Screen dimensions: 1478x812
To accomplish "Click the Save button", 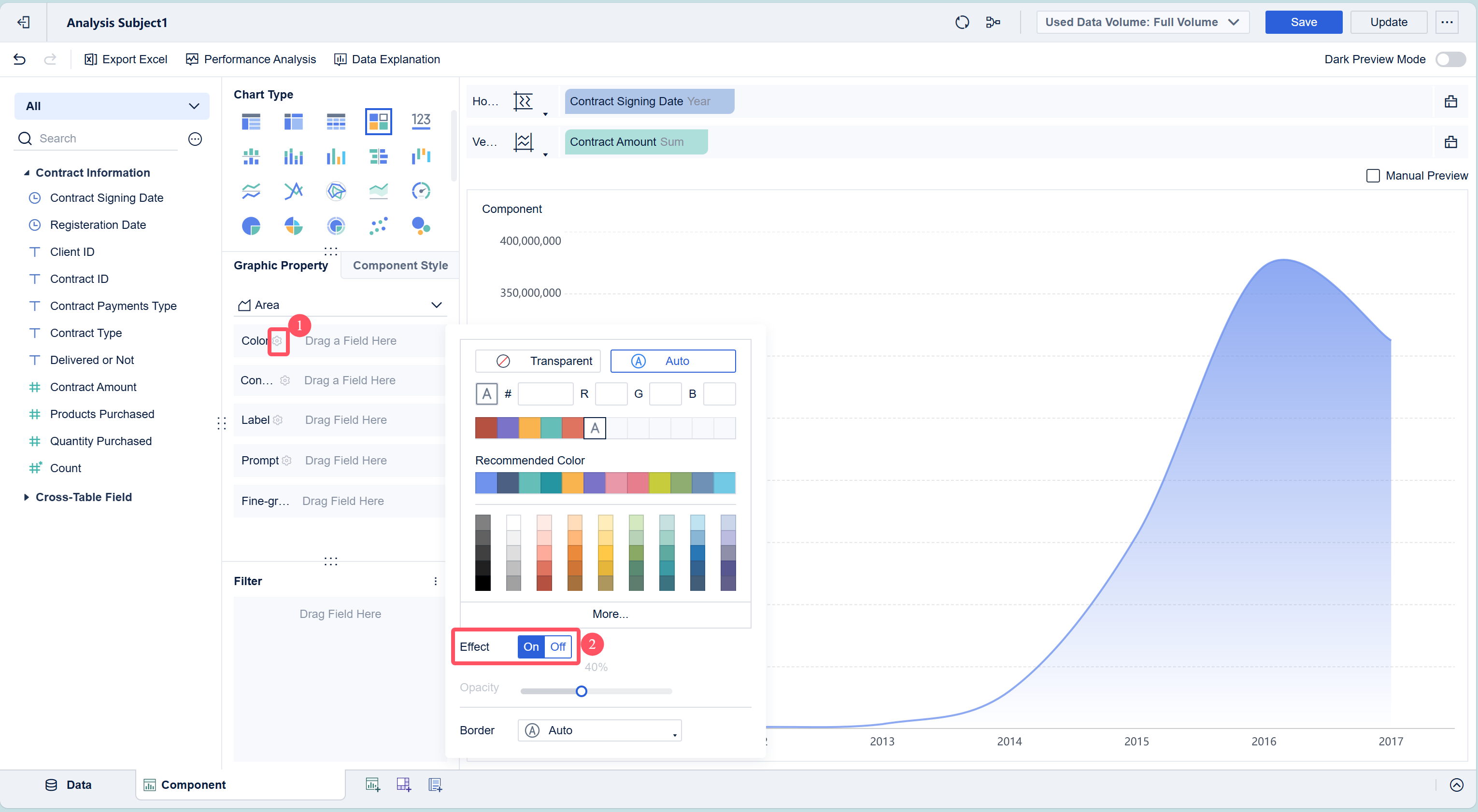I will click(x=1304, y=22).
